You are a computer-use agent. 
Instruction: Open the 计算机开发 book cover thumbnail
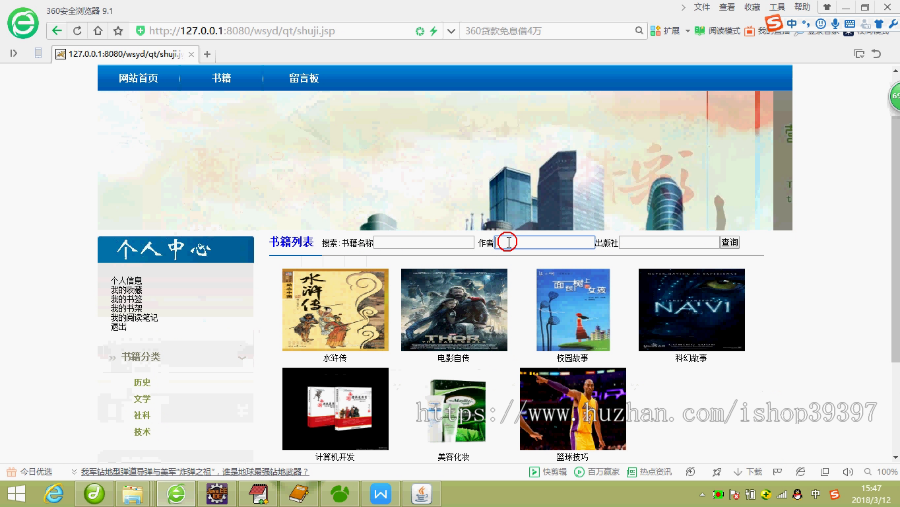coord(335,409)
